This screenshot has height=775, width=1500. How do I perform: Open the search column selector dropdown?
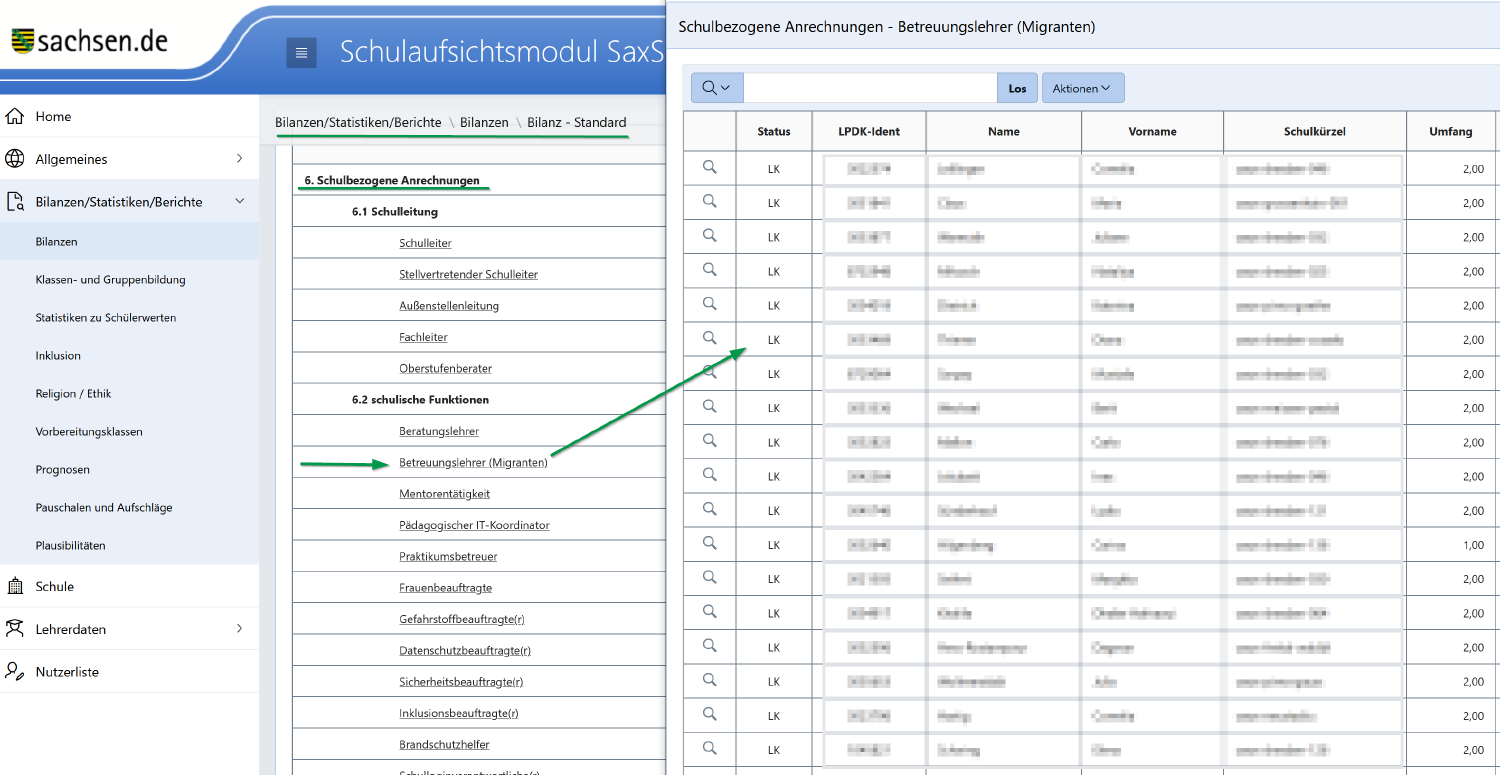click(x=716, y=88)
